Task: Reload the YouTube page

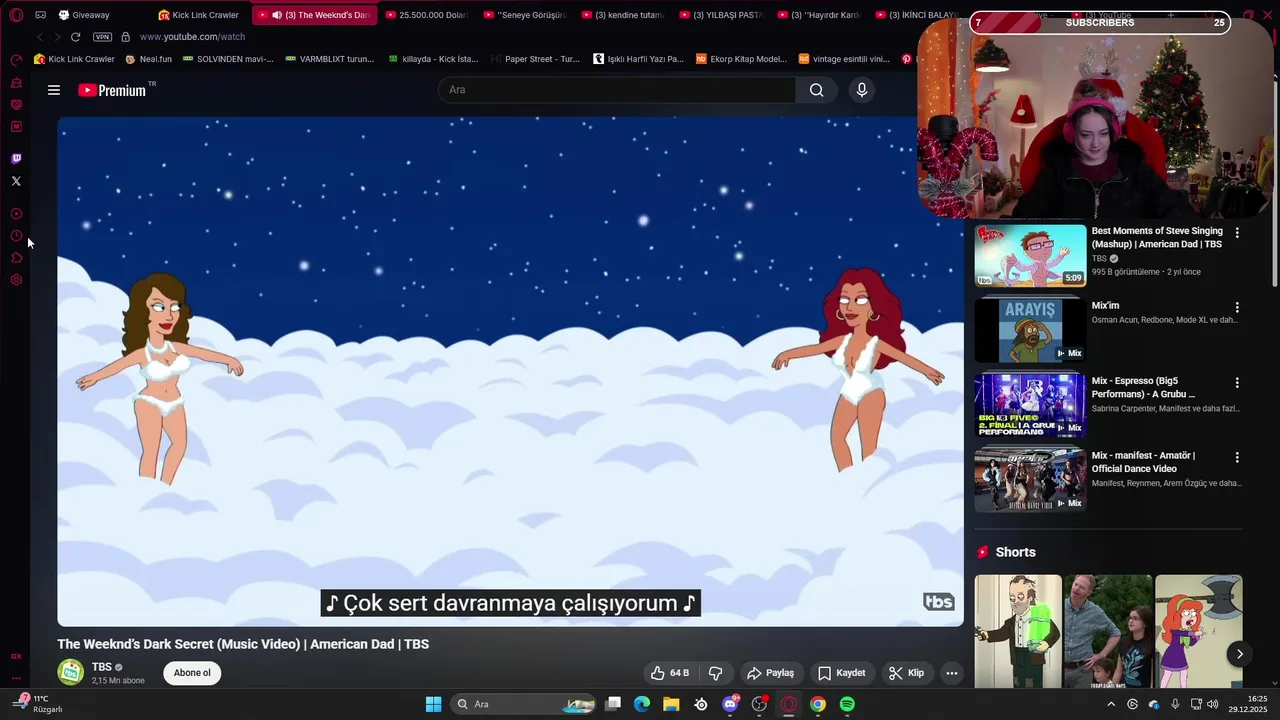Action: click(x=75, y=37)
